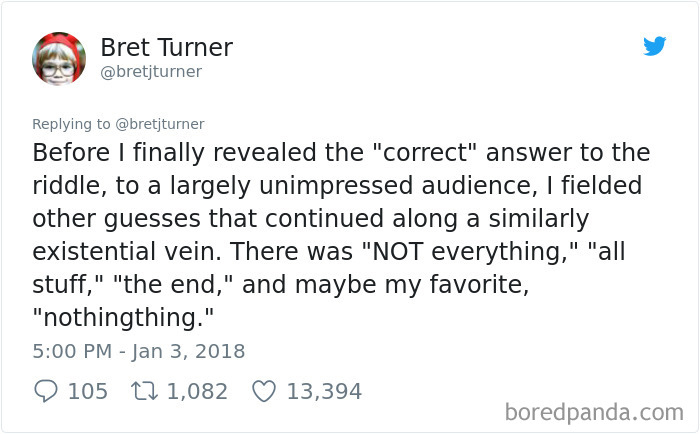Follow the @bretjturner mention in "Replying to"
700x434 pixels.
pos(158,124)
